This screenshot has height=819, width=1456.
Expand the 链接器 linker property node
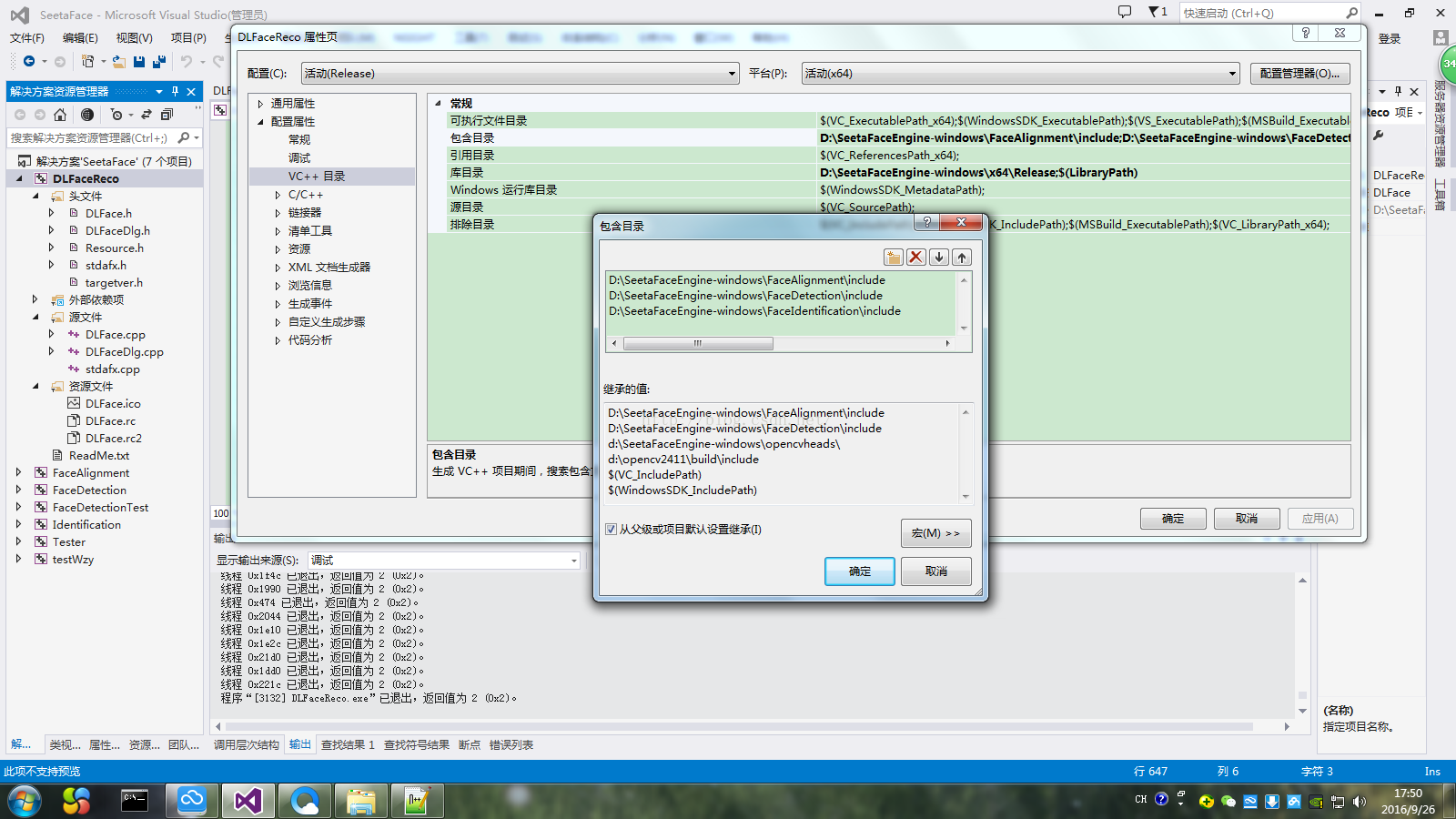[278, 213]
